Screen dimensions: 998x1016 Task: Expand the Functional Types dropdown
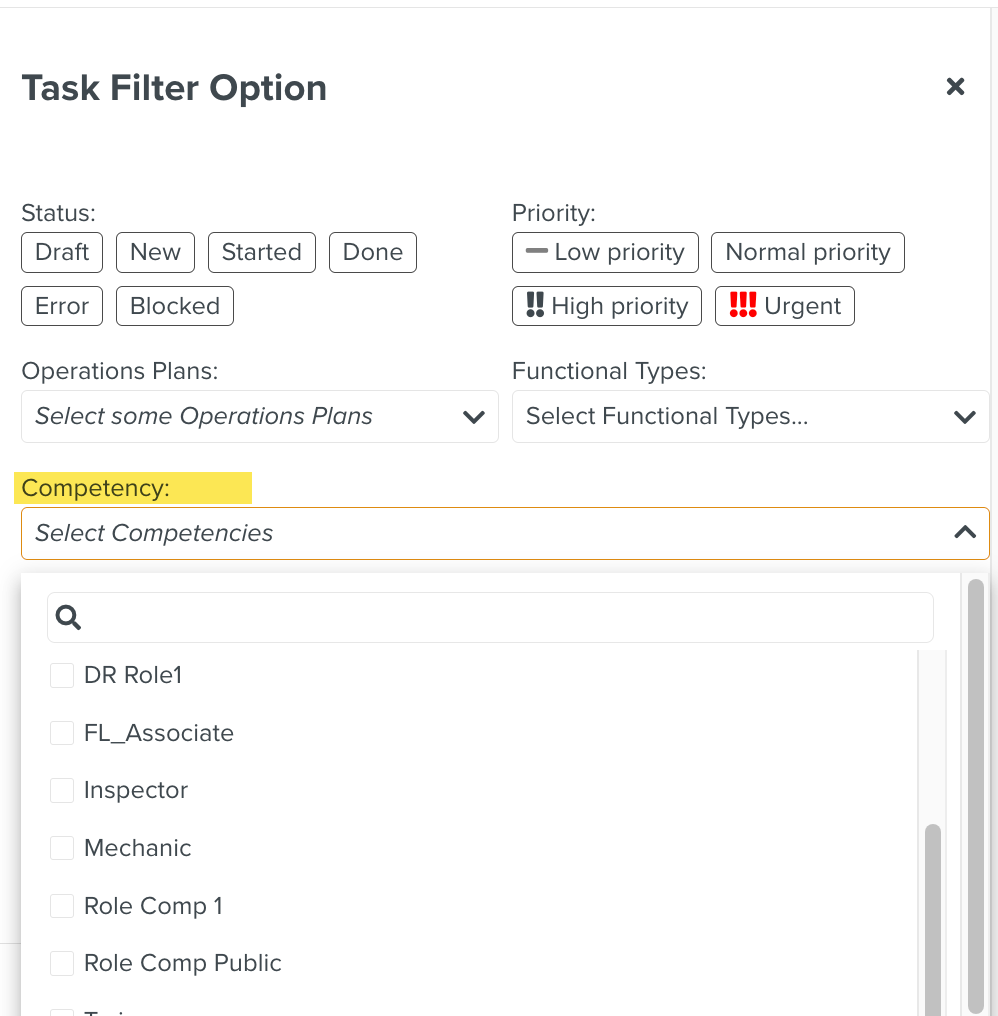pyautogui.click(x=750, y=416)
